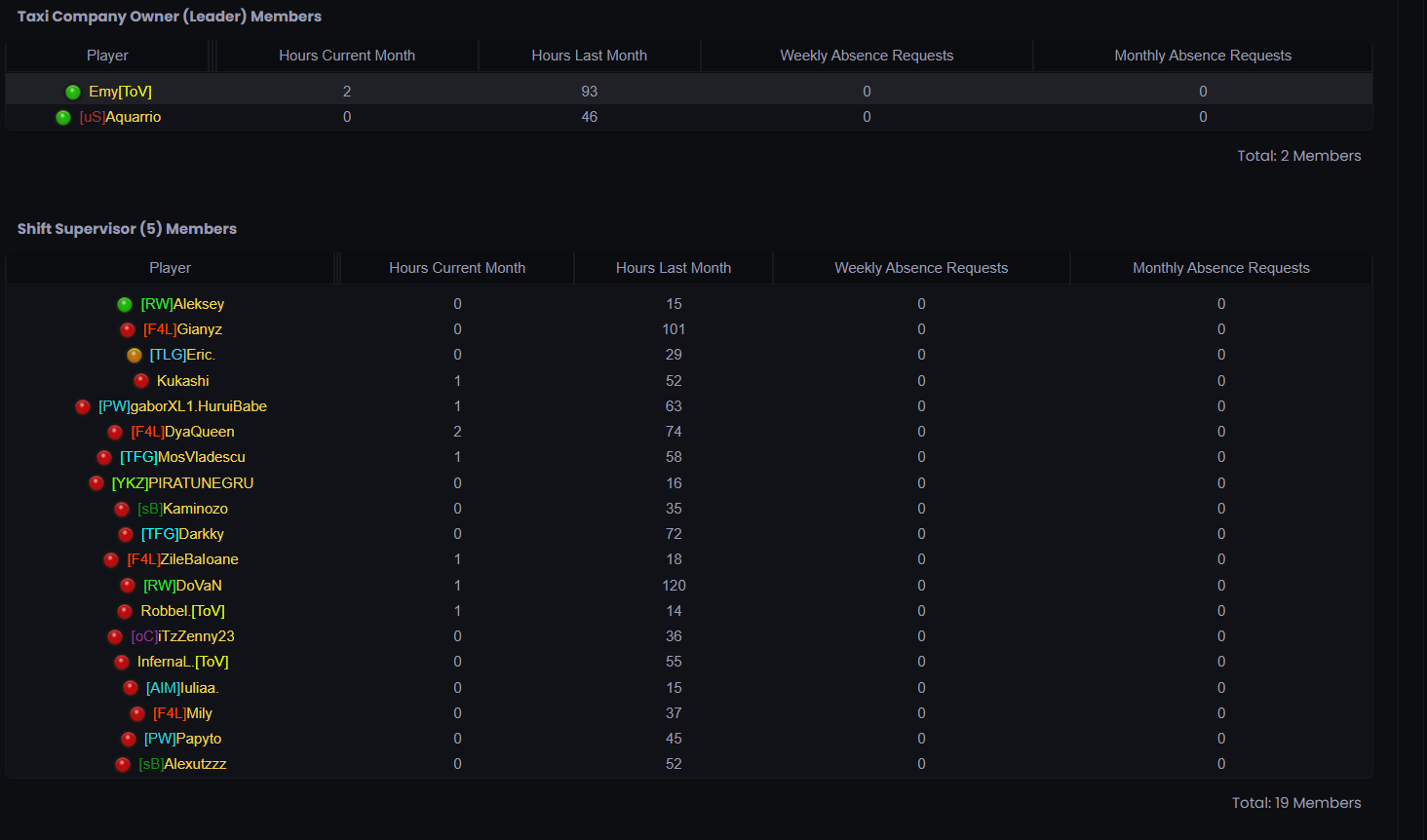Image resolution: width=1427 pixels, height=840 pixels.
Task: Sort leaders by Hours Current Month header
Action: click(x=347, y=56)
